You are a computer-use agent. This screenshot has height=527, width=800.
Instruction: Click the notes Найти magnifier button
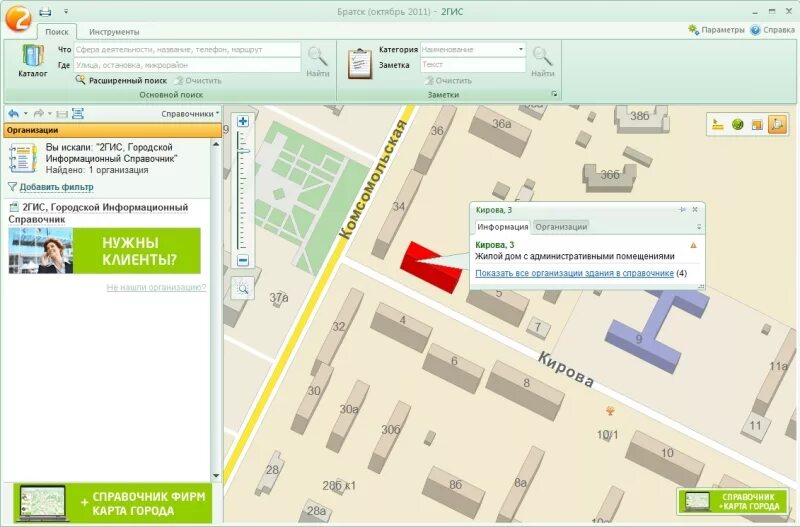(542, 61)
